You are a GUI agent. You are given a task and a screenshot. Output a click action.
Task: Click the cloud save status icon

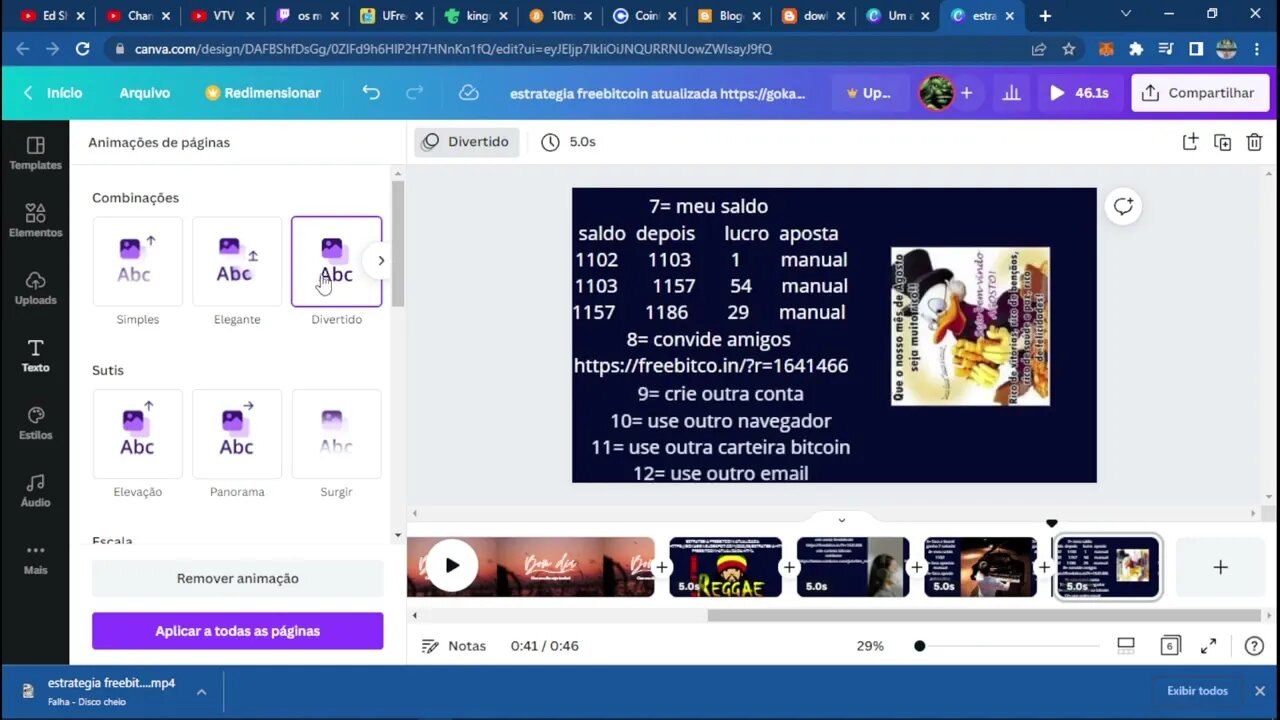[x=468, y=92]
